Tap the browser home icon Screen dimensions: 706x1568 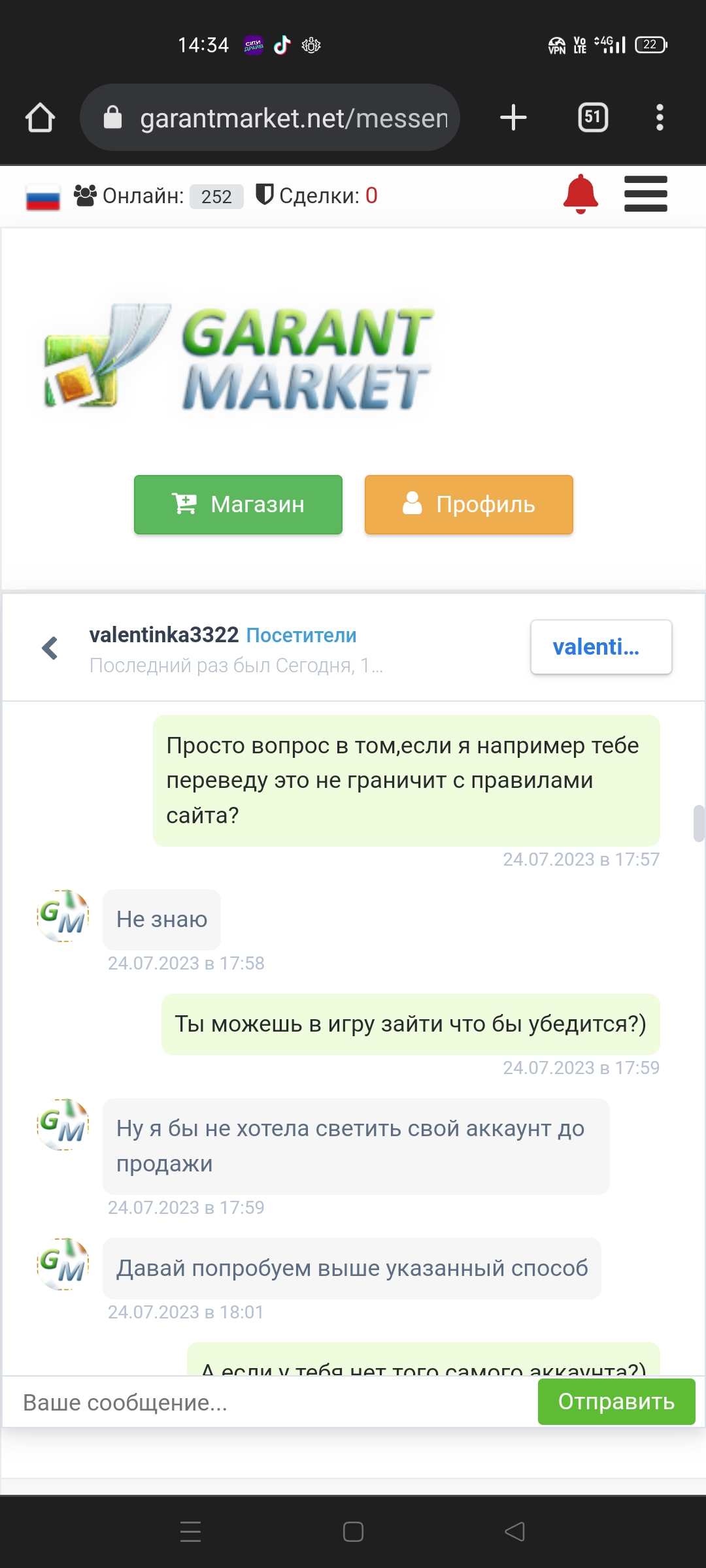[40, 118]
